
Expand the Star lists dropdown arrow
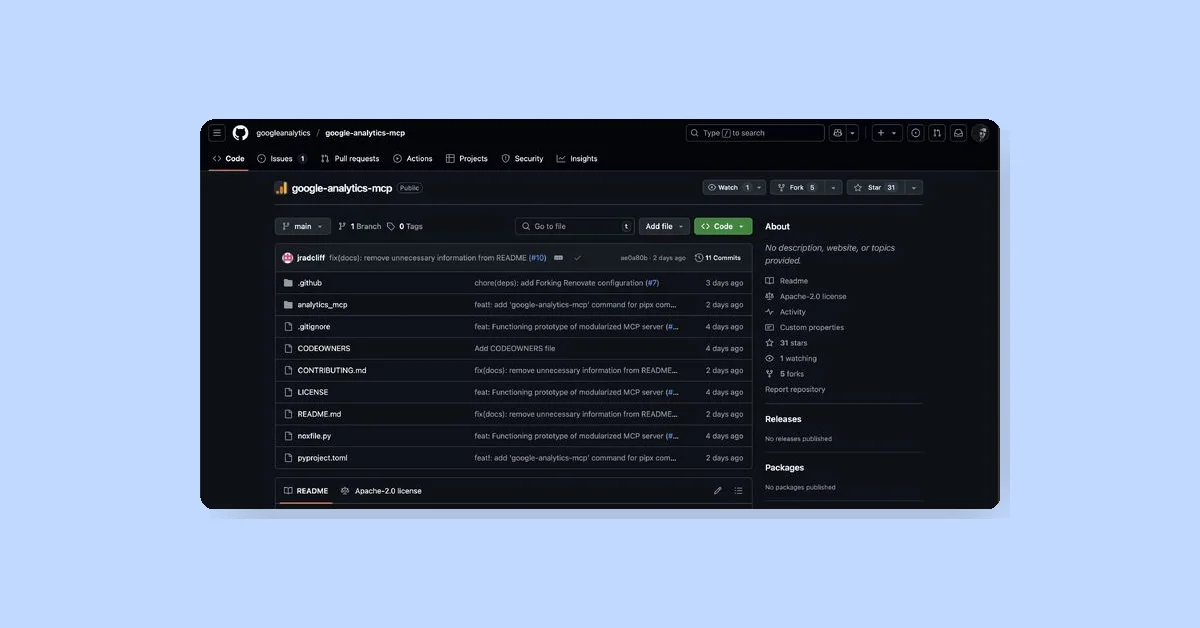point(913,187)
